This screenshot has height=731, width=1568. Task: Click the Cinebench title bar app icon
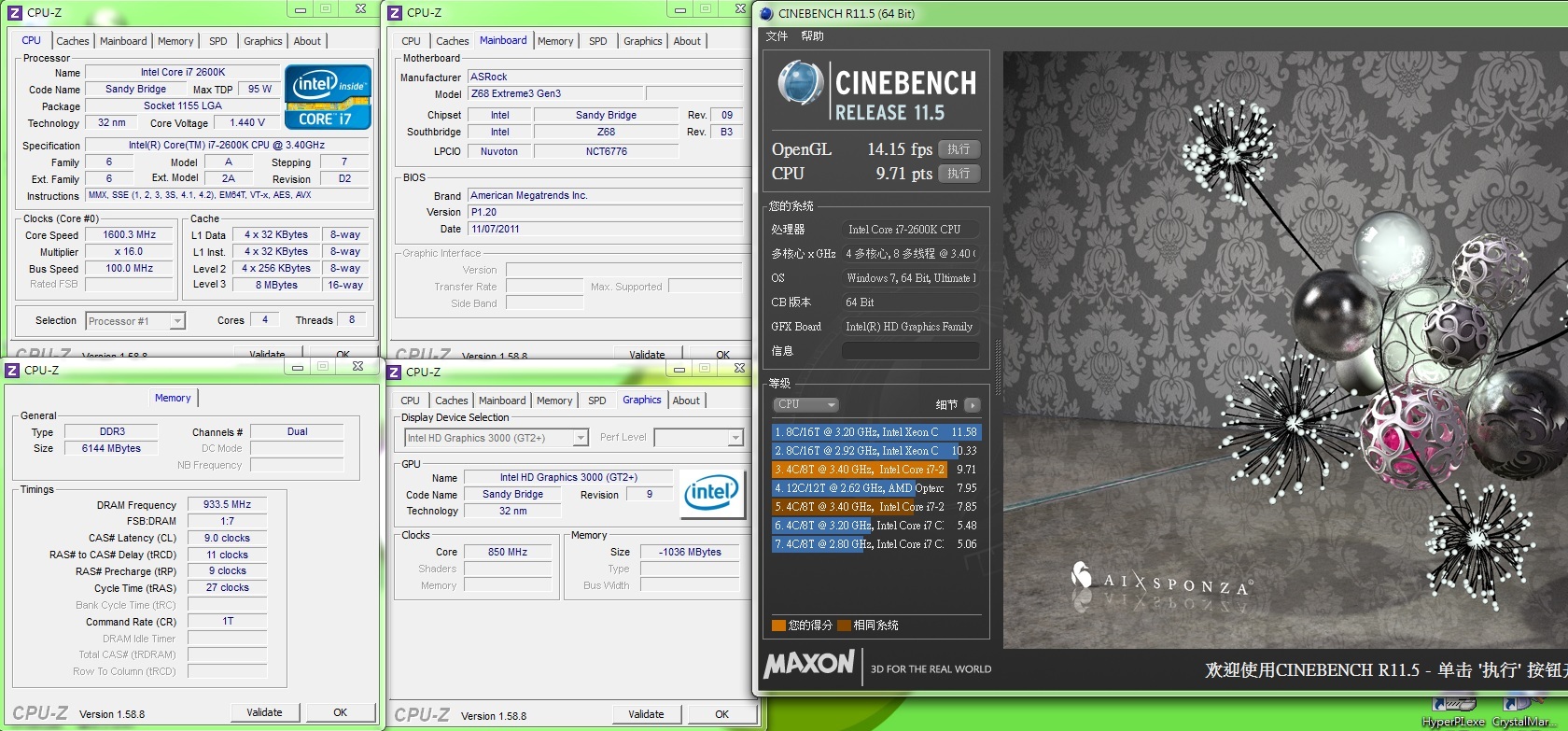tap(767, 13)
